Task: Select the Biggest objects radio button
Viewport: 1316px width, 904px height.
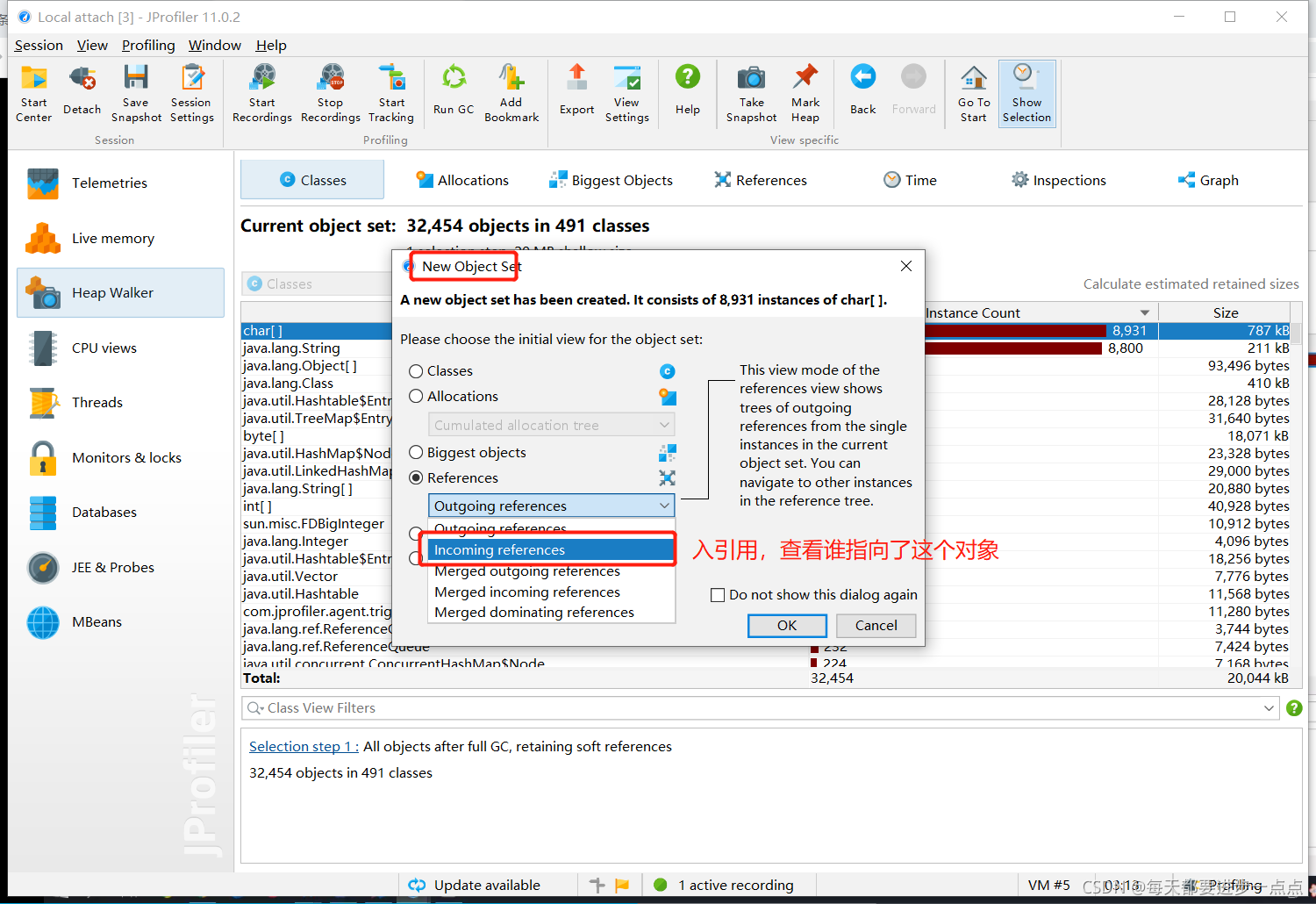Action: (416, 453)
